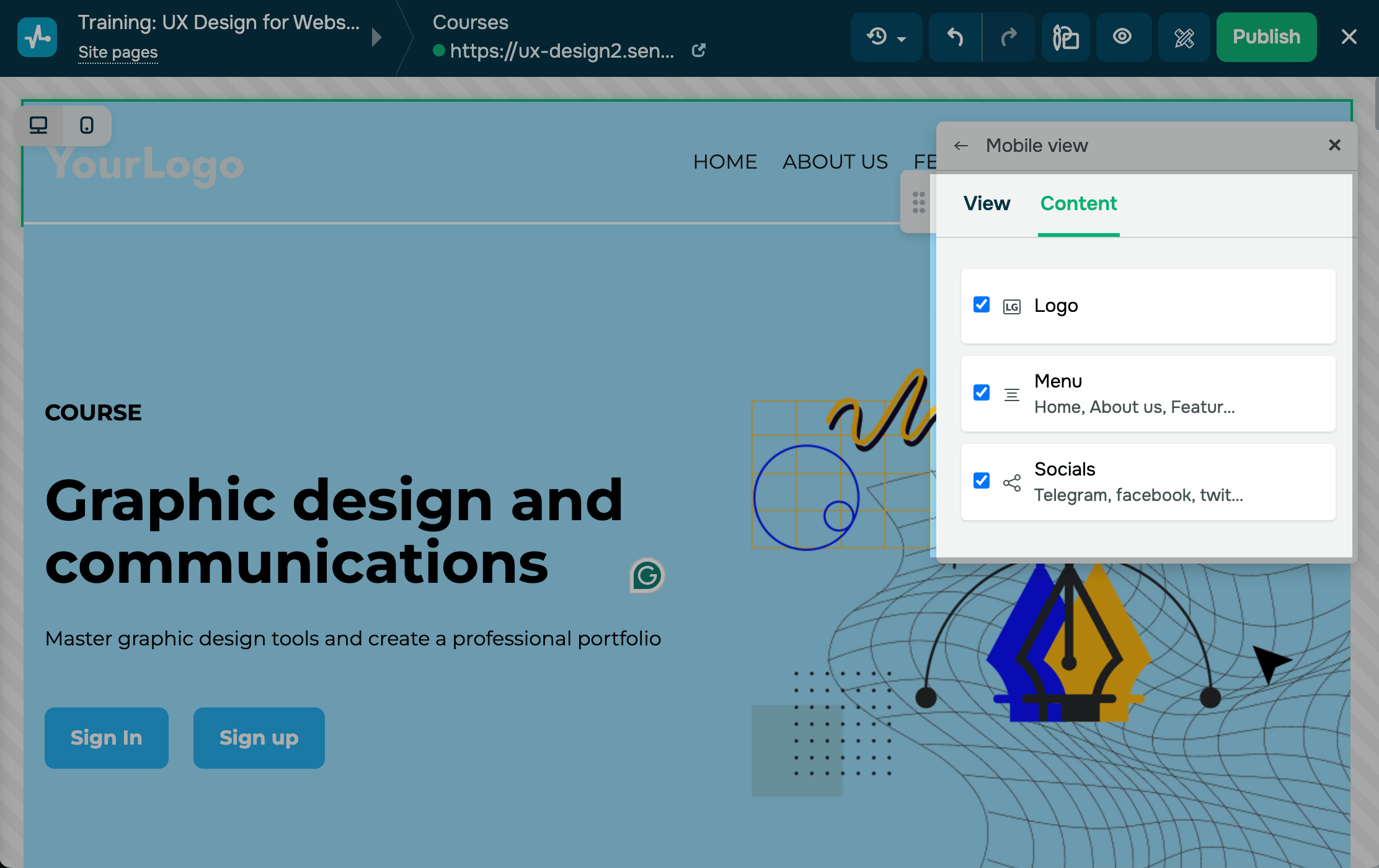Click the undo arrow in top toolbar
The width and height of the screenshot is (1379, 868).
[955, 37]
